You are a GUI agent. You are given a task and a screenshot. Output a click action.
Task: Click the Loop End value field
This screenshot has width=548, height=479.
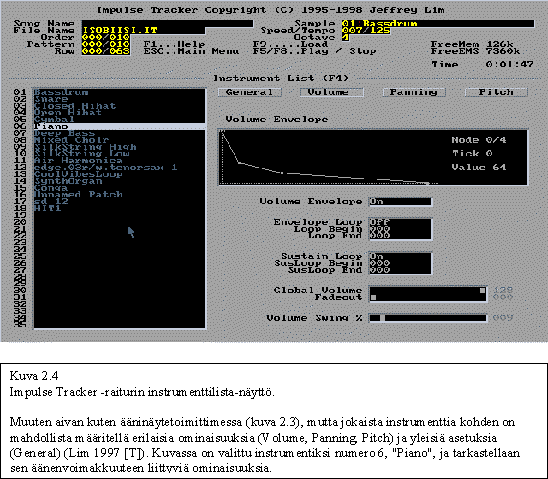point(400,235)
